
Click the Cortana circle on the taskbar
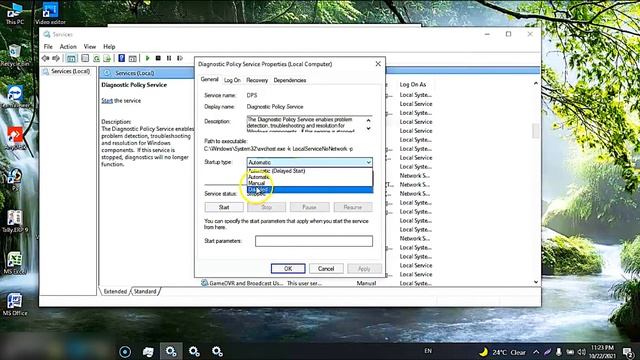tap(125, 351)
